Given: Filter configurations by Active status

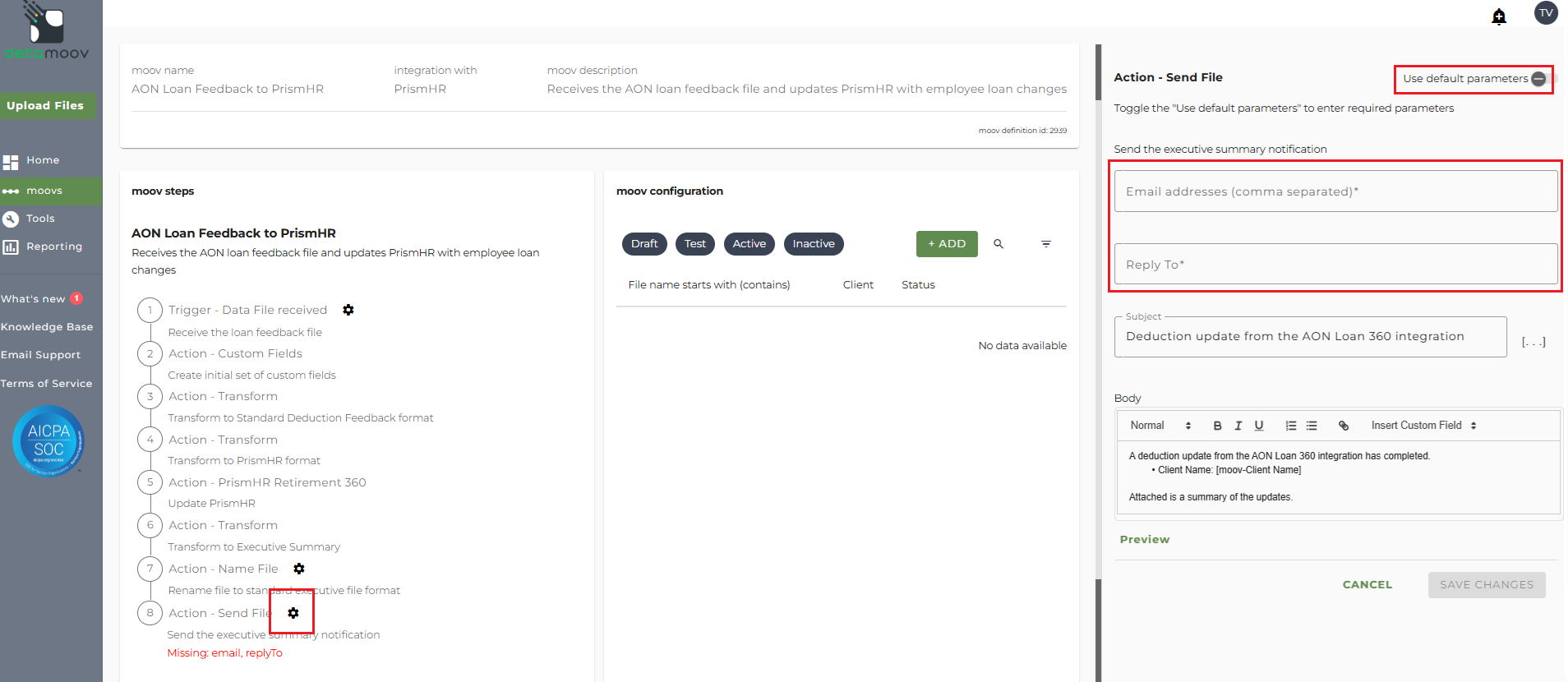Looking at the screenshot, I should (x=749, y=244).
